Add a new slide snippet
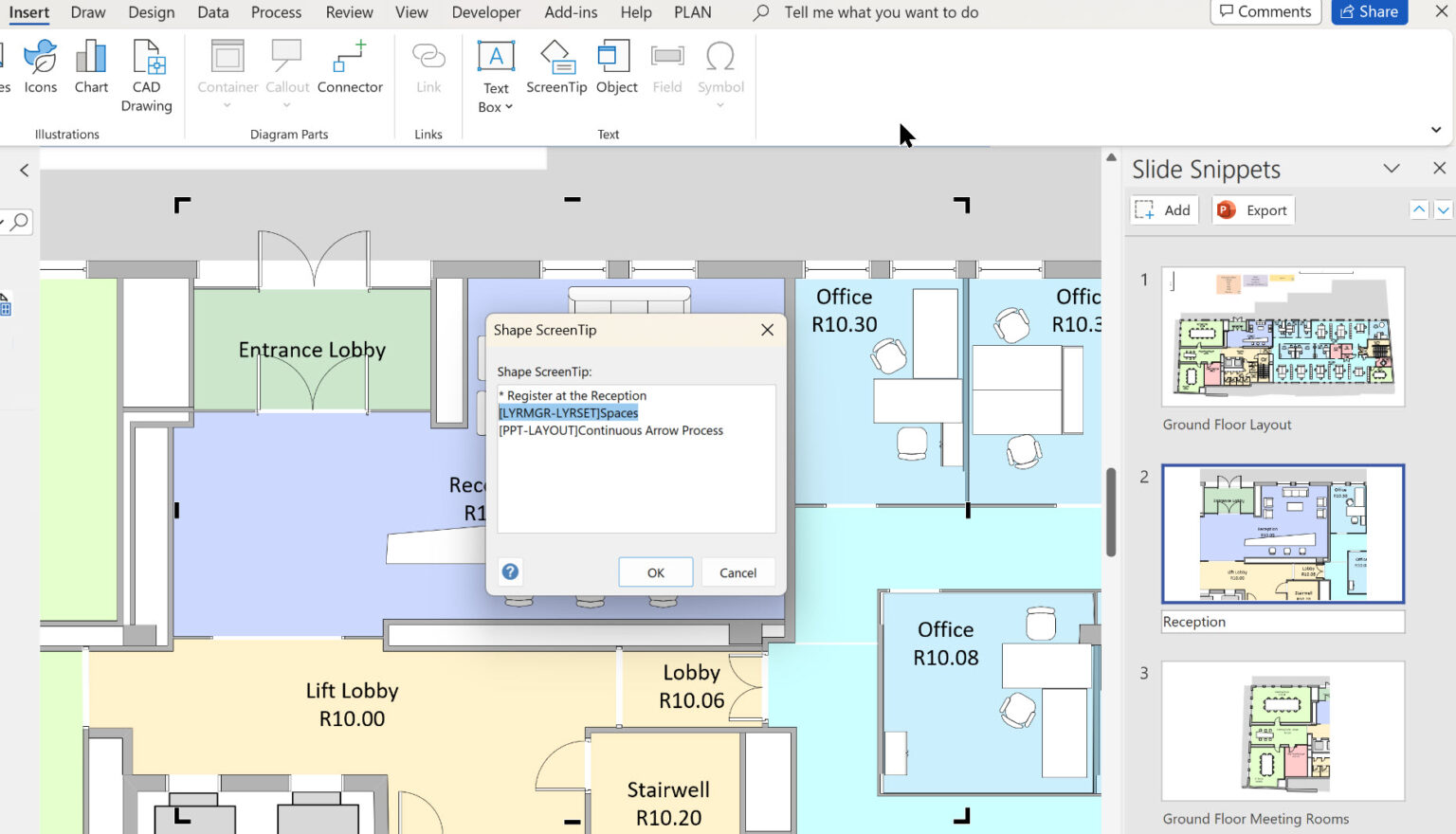 pyautogui.click(x=1164, y=209)
